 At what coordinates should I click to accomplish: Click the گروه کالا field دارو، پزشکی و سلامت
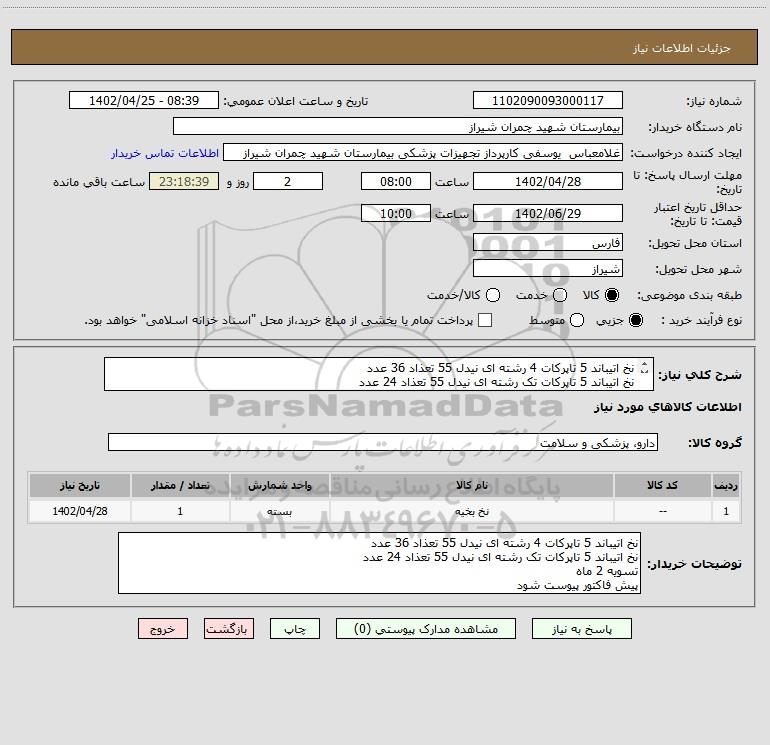pos(383,442)
